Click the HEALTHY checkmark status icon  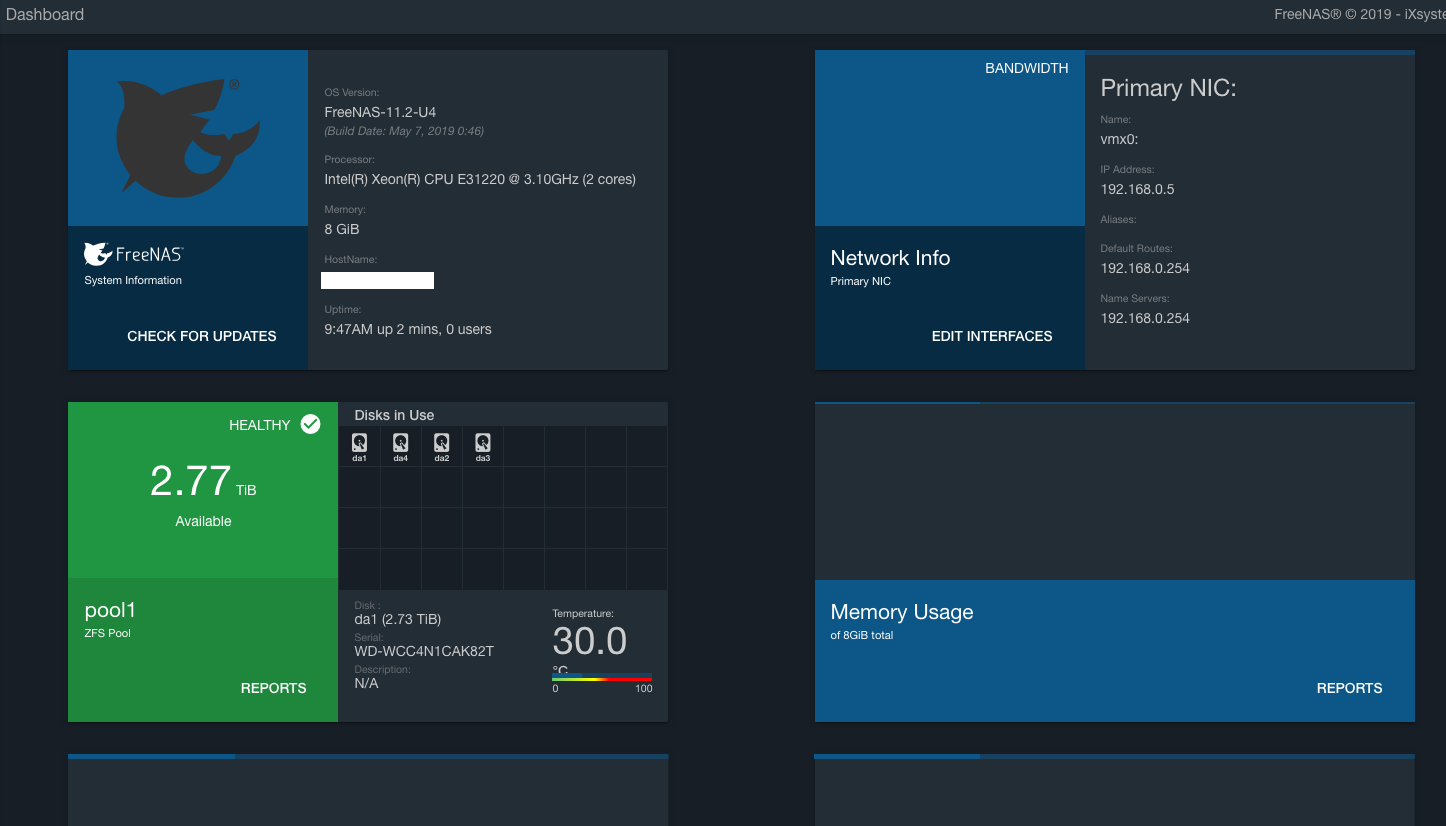[x=311, y=424]
